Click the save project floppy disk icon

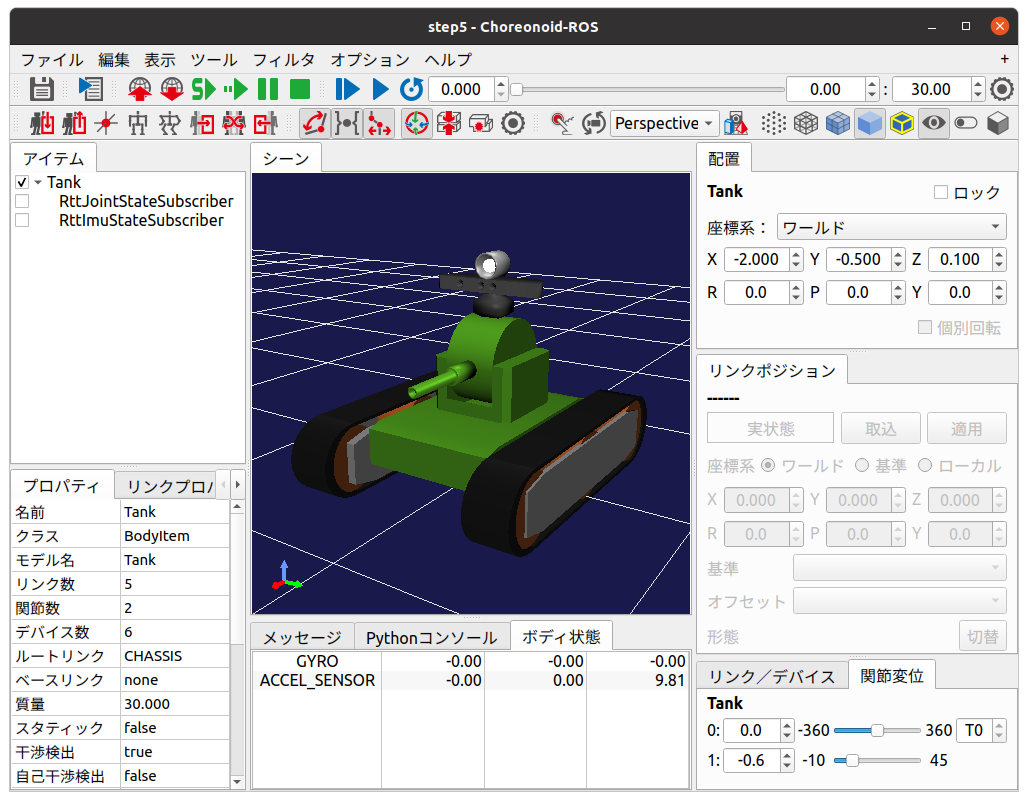[41, 89]
